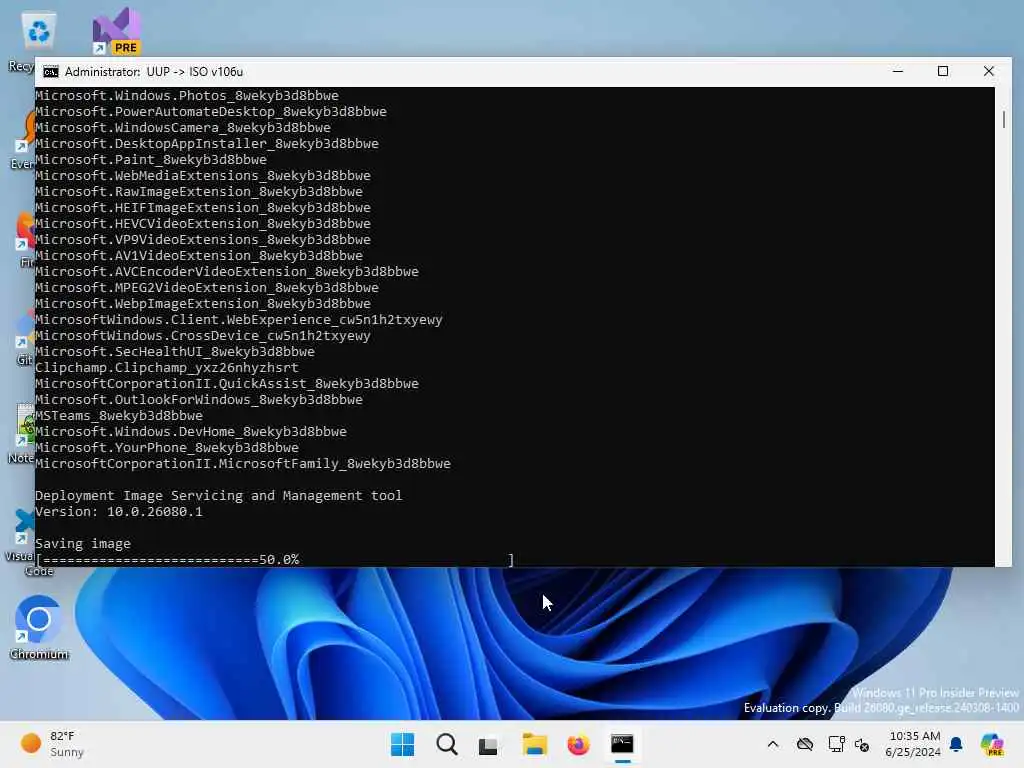The height and width of the screenshot is (768, 1024).
Task: Click the Deployment Image Servicing and Management tool line
Action: [219, 496]
